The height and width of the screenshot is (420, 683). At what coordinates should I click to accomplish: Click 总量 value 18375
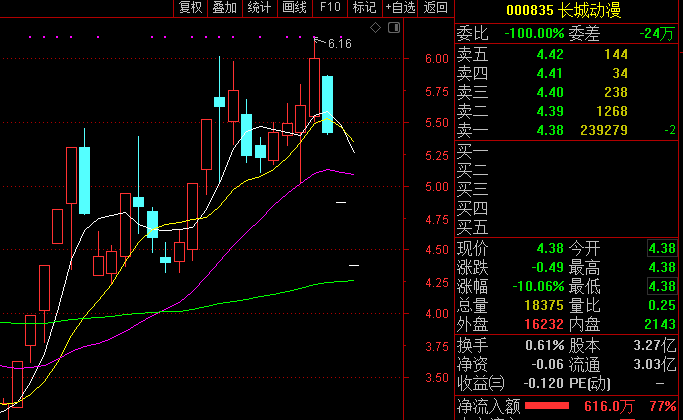(544, 305)
